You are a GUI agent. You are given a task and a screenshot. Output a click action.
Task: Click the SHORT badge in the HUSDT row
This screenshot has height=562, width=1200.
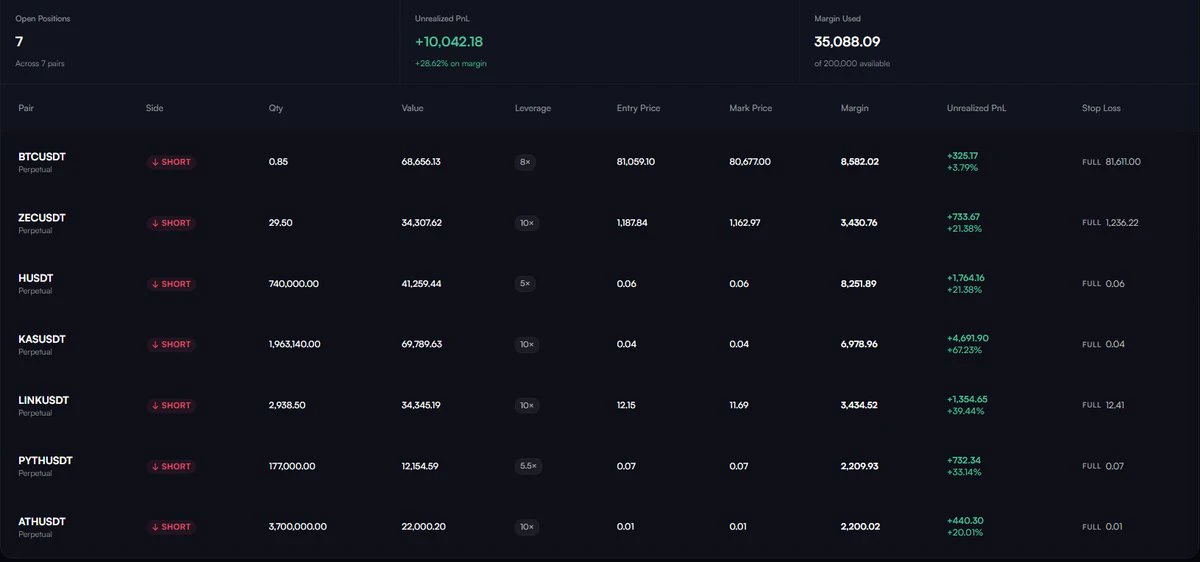pyautogui.click(x=171, y=284)
